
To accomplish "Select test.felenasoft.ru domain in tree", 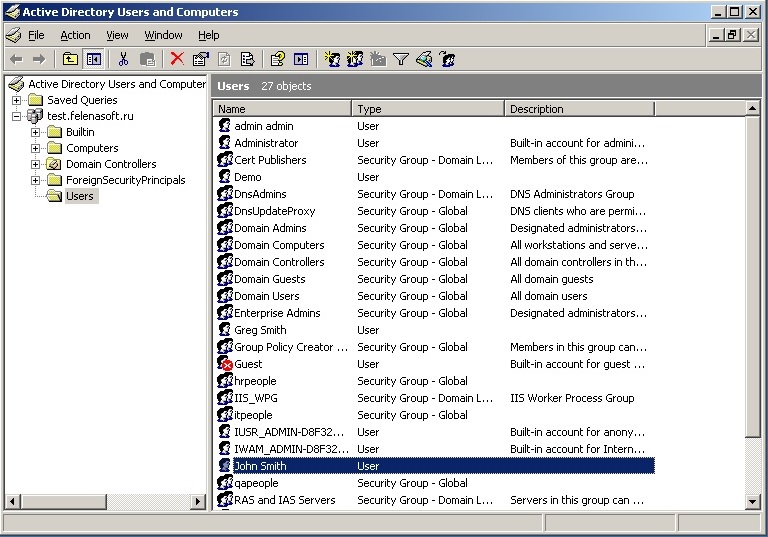I will coord(90,116).
